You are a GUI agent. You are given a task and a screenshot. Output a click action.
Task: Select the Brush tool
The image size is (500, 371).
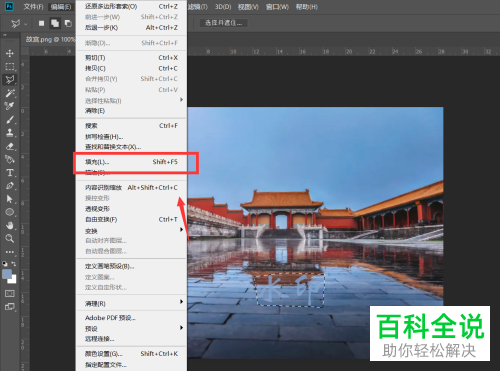coord(10,119)
